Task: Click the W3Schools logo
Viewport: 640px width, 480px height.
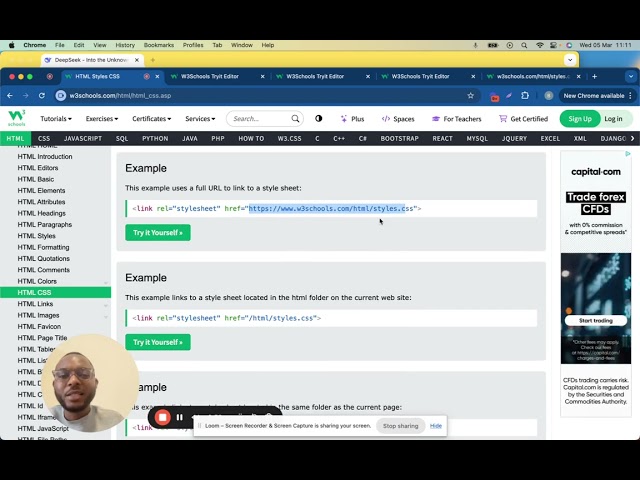Action: [x=17, y=118]
